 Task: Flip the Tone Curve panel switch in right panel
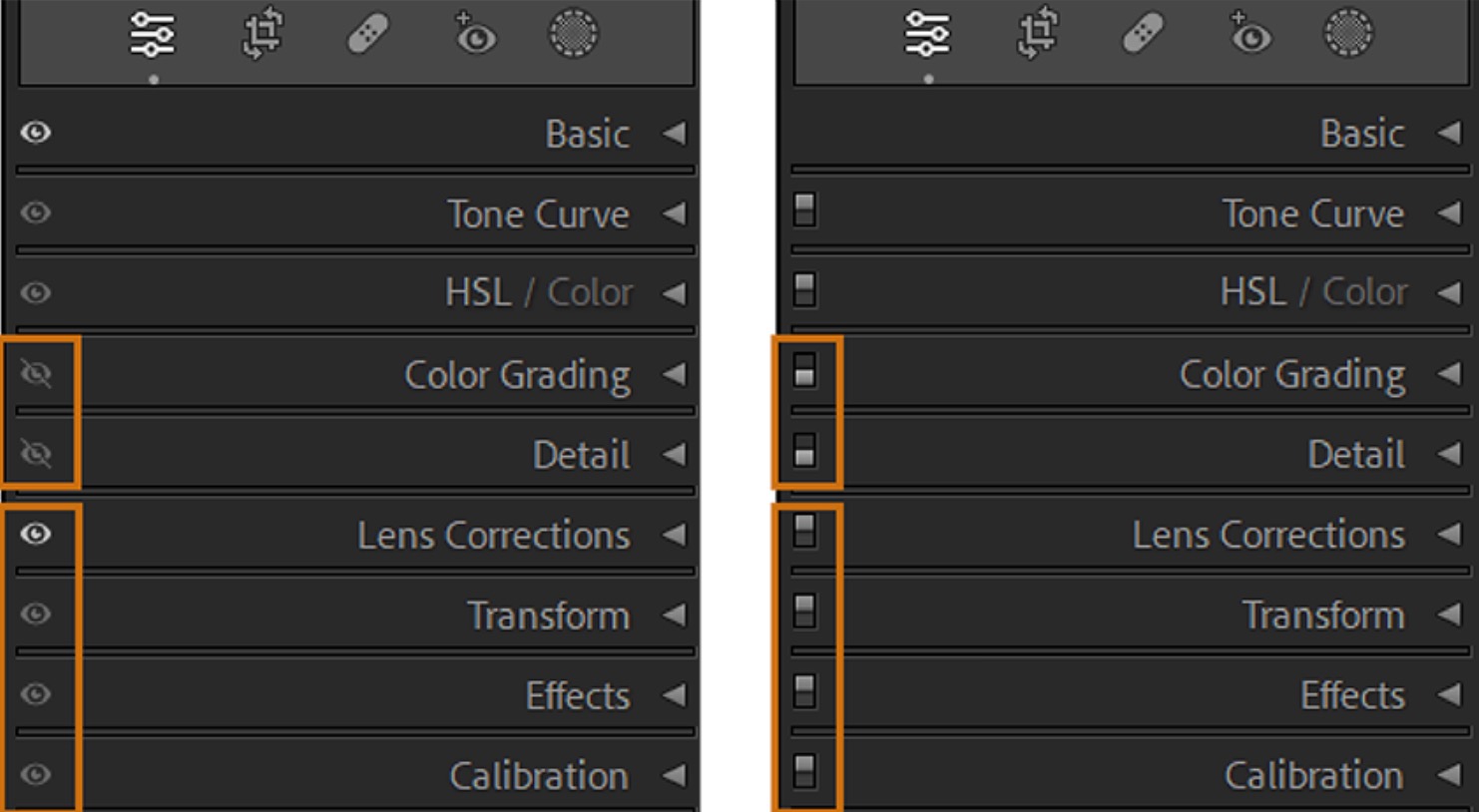click(x=804, y=210)
